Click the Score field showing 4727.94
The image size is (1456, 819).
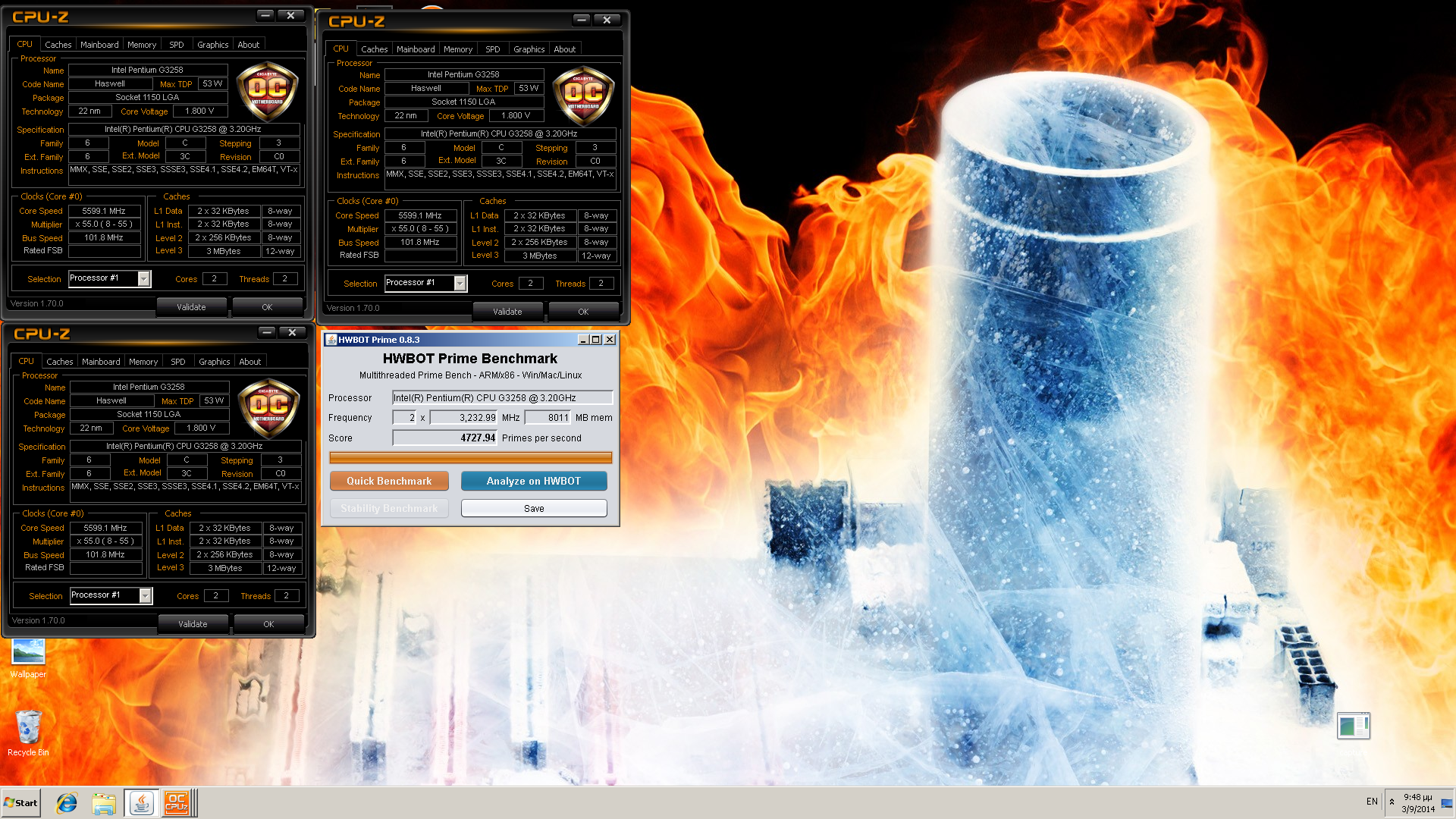click(445, 438)
